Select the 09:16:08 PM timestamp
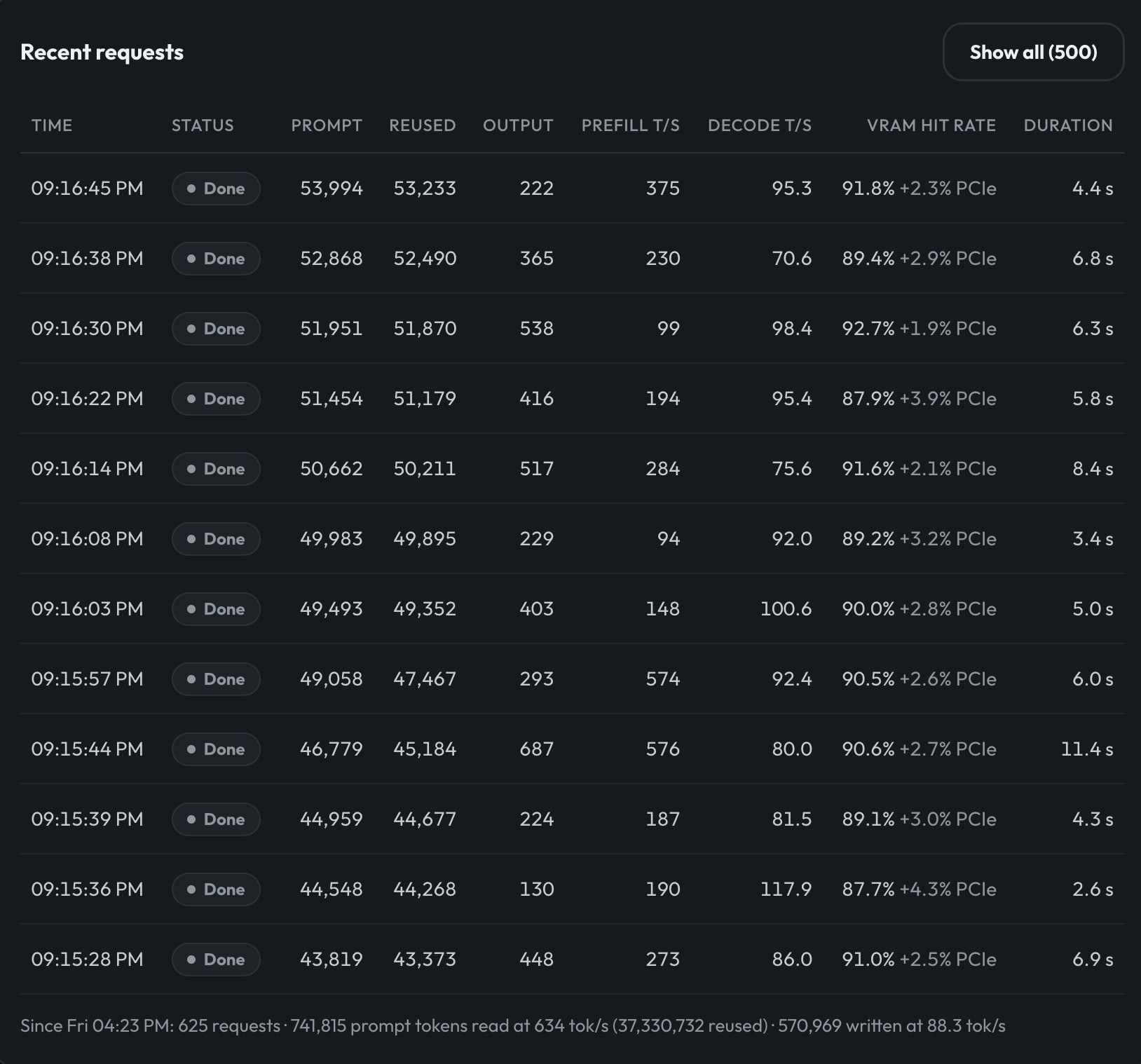1141x1064 pixels. 87,539
